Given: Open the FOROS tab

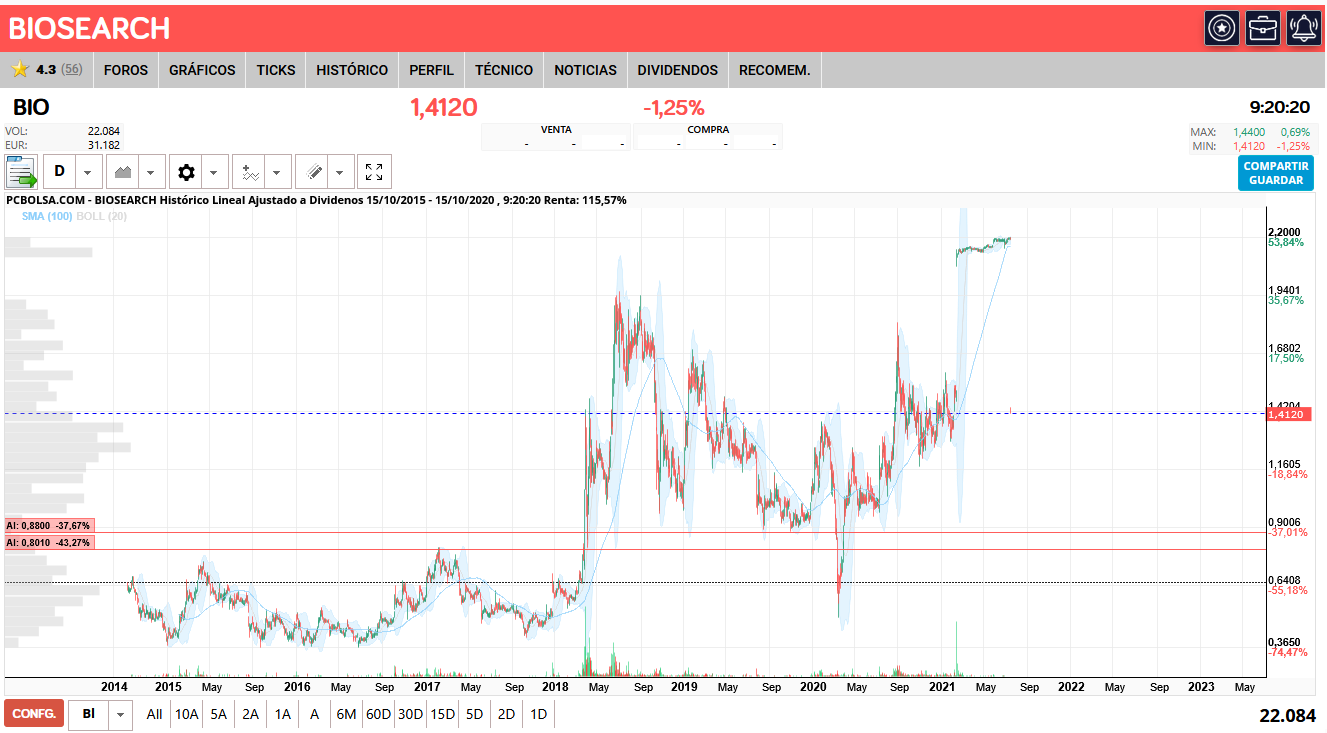Looking at the screenshot, I should [126, 70].
